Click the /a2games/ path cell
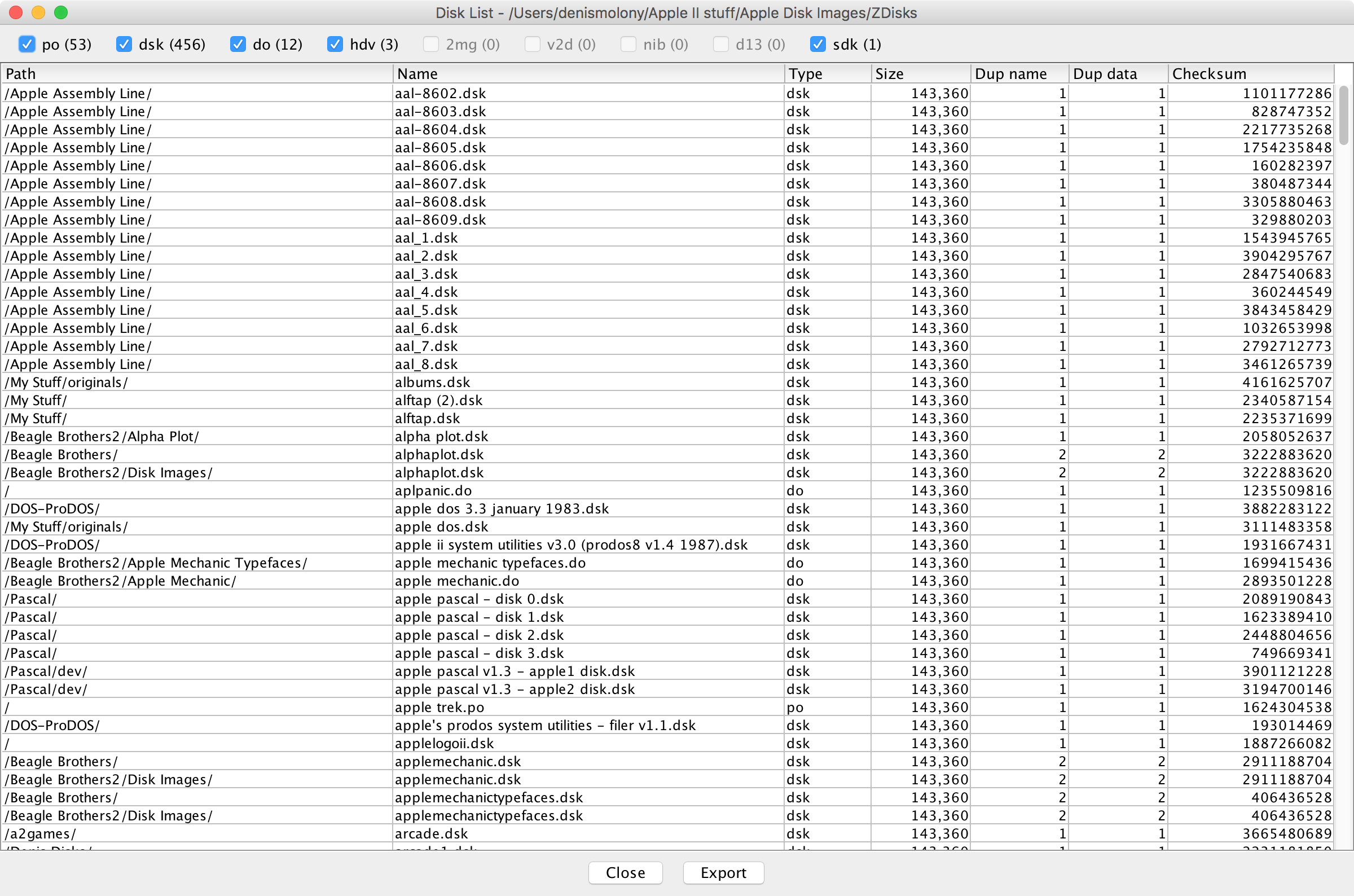Image resolution: width=1354 pixels, height=896 pixels. point(197,834)
